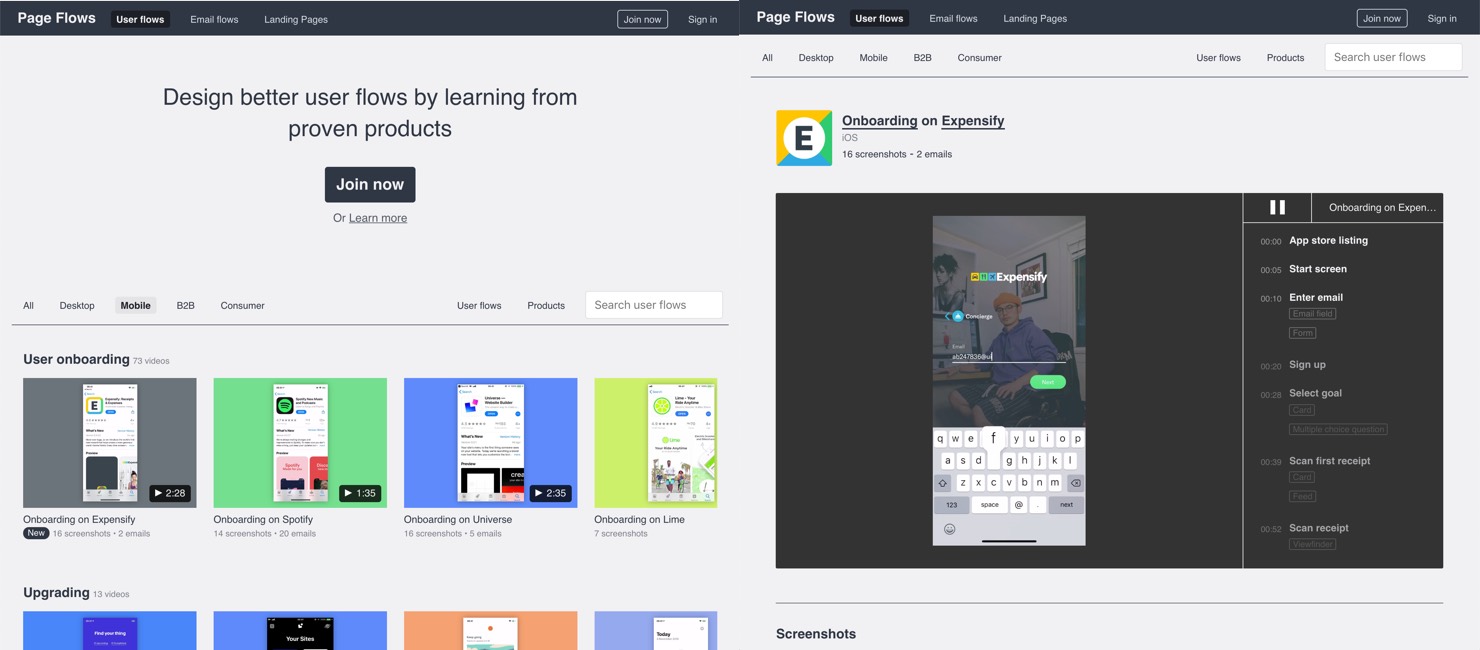Click the Email field tag
Image resolution: width=1480 pixels, height=650 pixels.
[x=1312, y=314]
